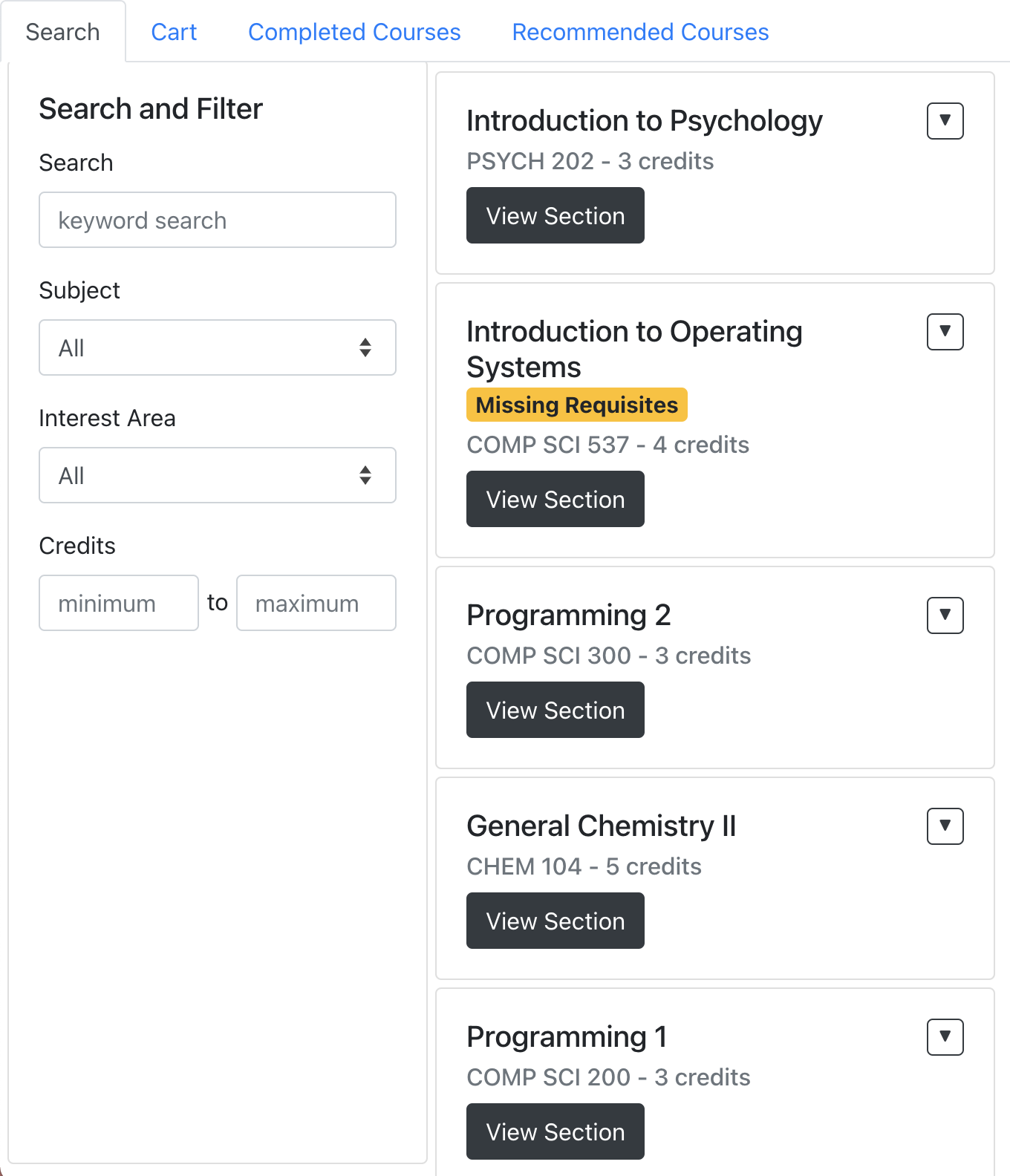Switch to the Cart tab
The height and width of the screenshot is (1176, 1010).
tap(174, 32)
